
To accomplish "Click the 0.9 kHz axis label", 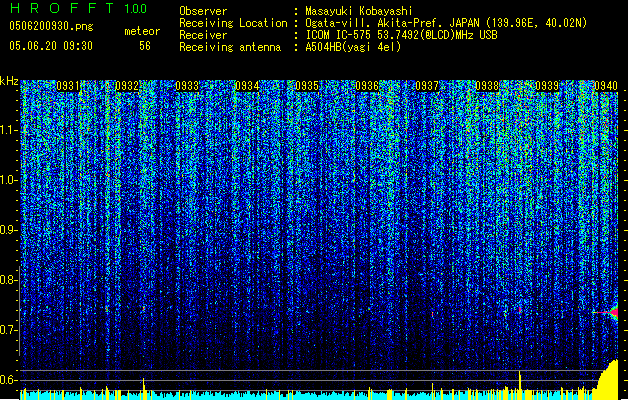I will pos(8,230).
